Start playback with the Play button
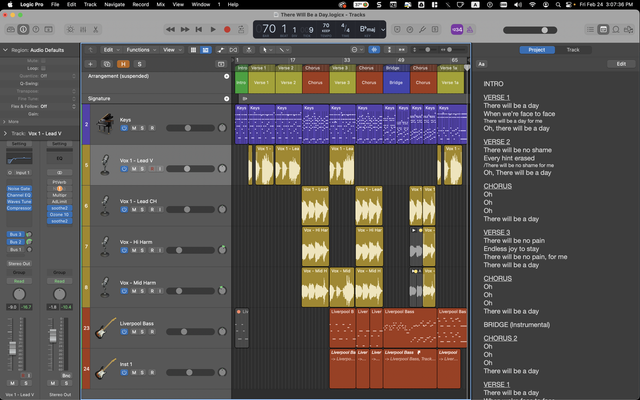This screenshot has width=640, height=400. click(x=213, y=29)
